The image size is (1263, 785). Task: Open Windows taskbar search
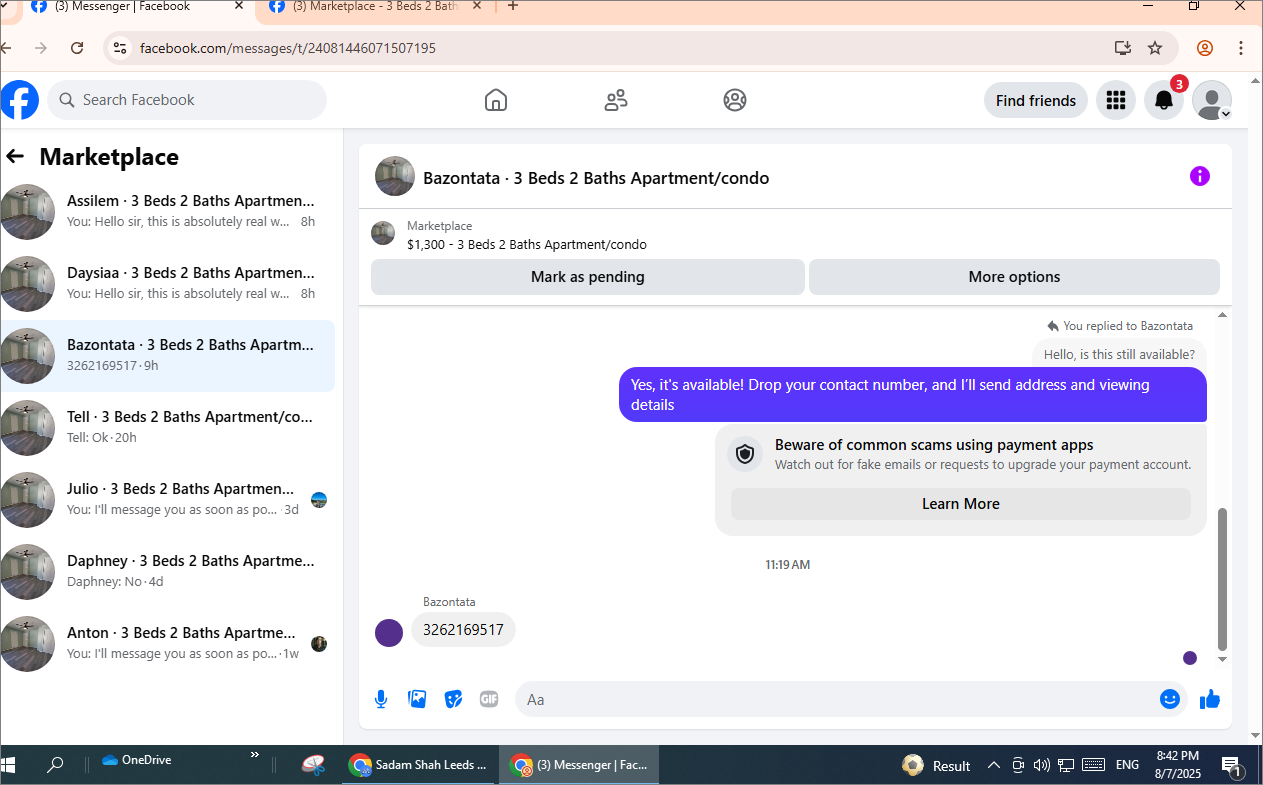(x=55, y=765)
